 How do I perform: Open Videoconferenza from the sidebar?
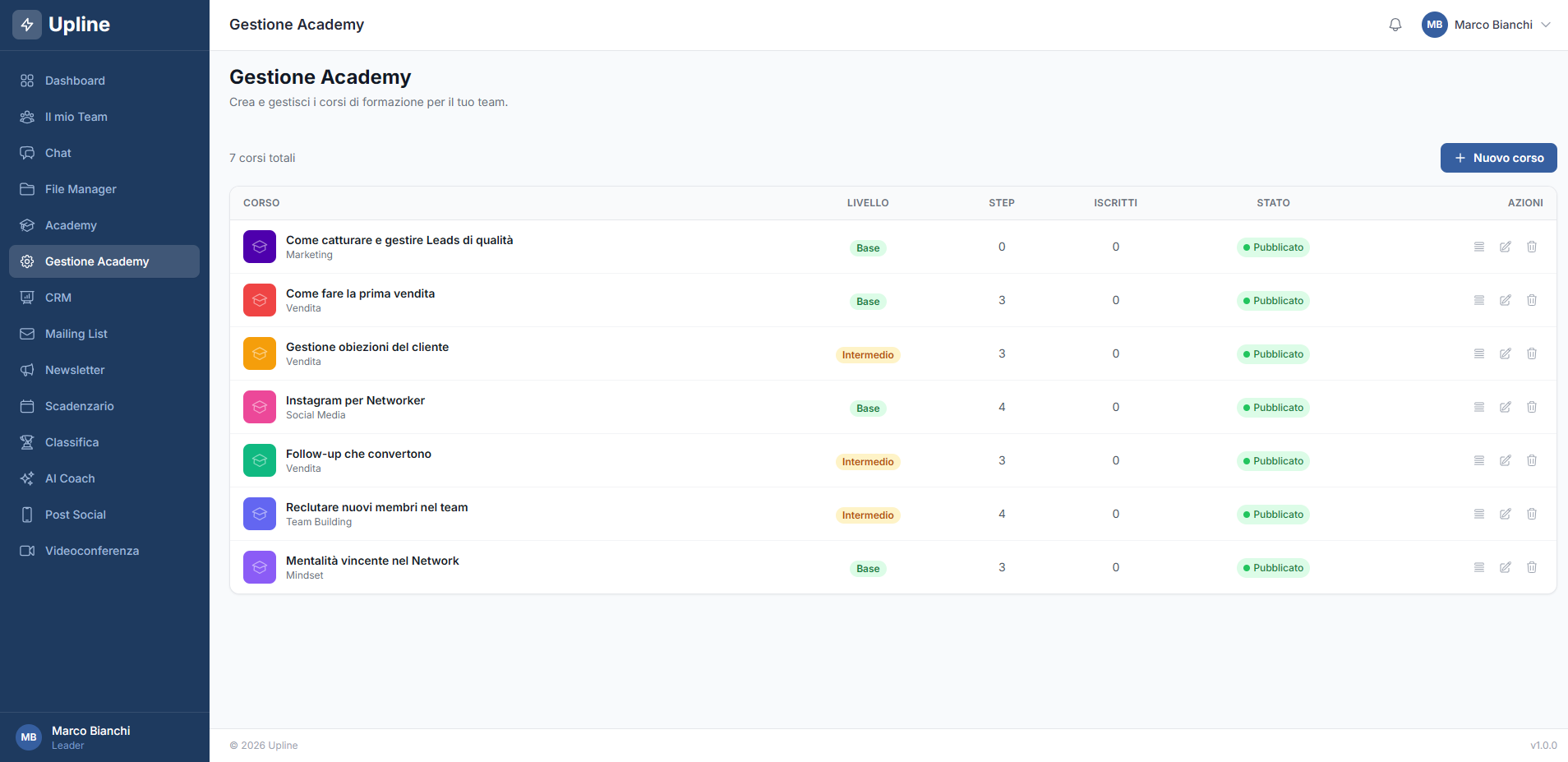[x=91, y=551]
